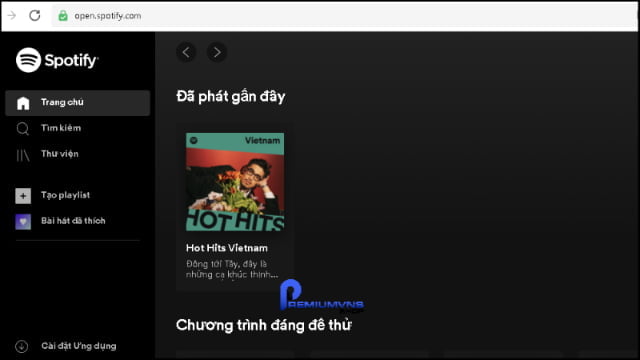Image resolution: width=640 pixels, height=360 pixels.
Task: Click the Spotify logo
Action: tap(57, 60)
